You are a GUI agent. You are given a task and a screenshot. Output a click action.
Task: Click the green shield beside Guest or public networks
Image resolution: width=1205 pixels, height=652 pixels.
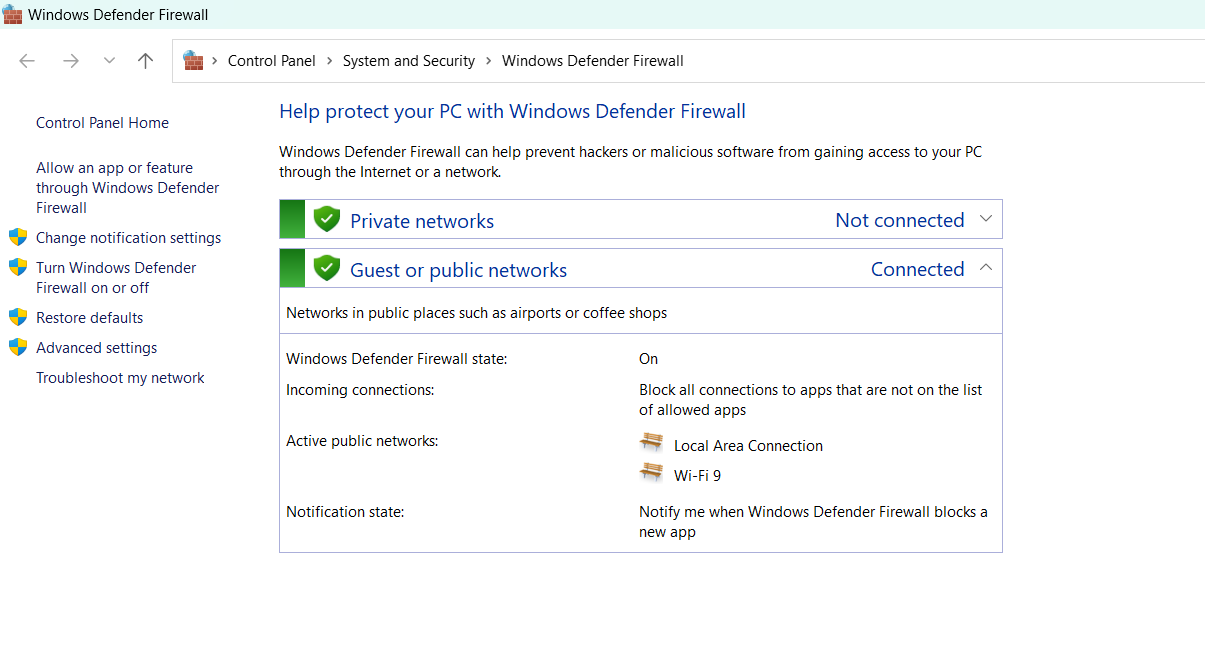tap(326, 268)
